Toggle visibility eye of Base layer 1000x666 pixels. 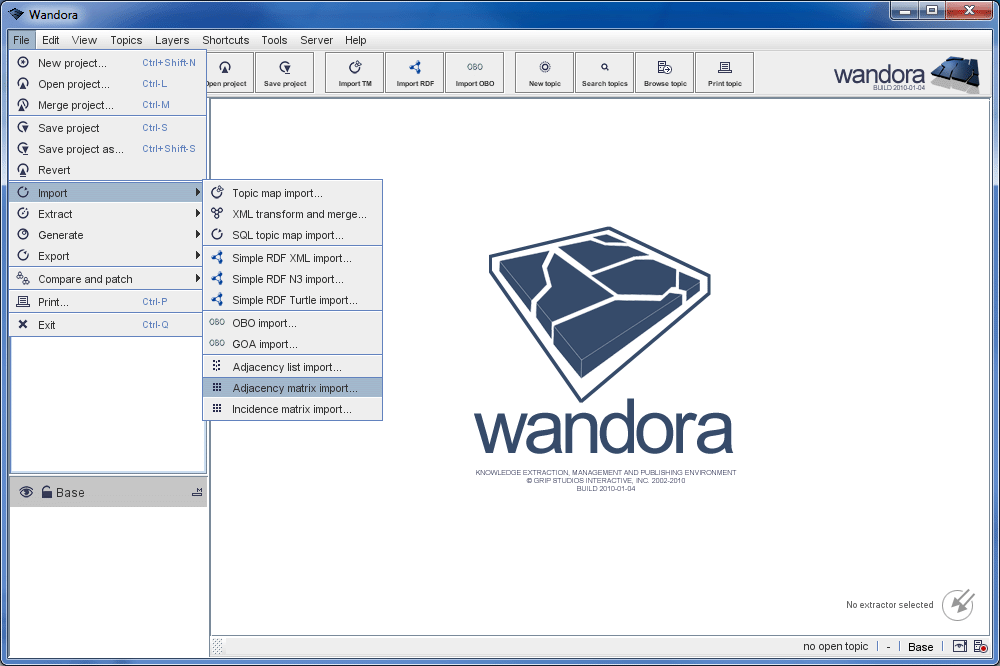[x=26, y=492]
